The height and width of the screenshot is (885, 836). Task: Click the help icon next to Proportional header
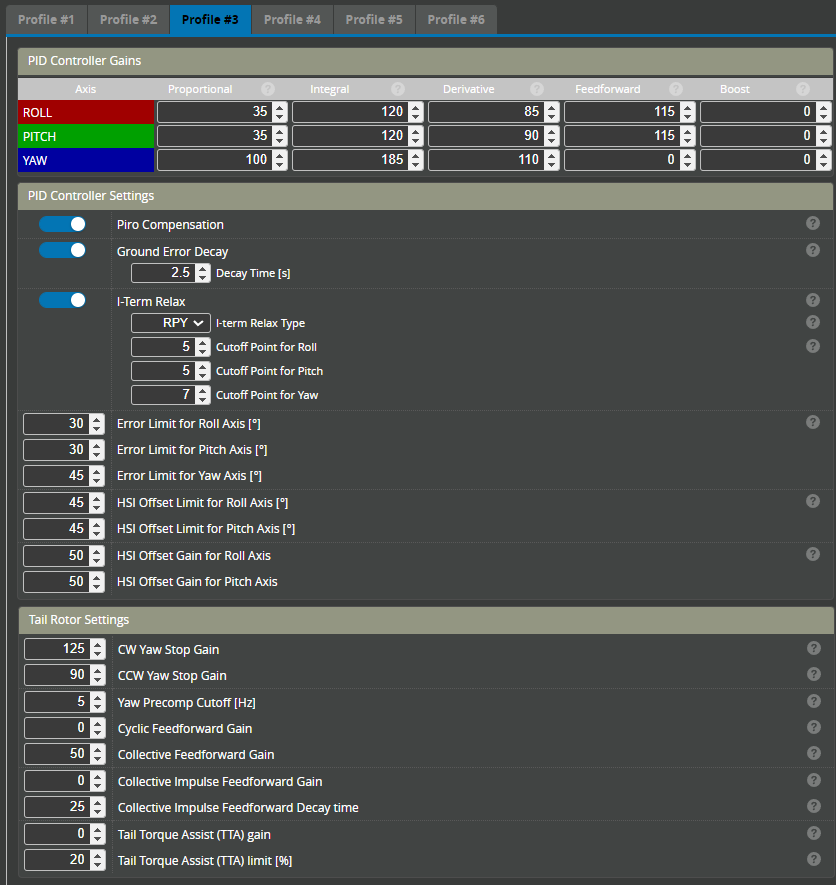[268, 89]
